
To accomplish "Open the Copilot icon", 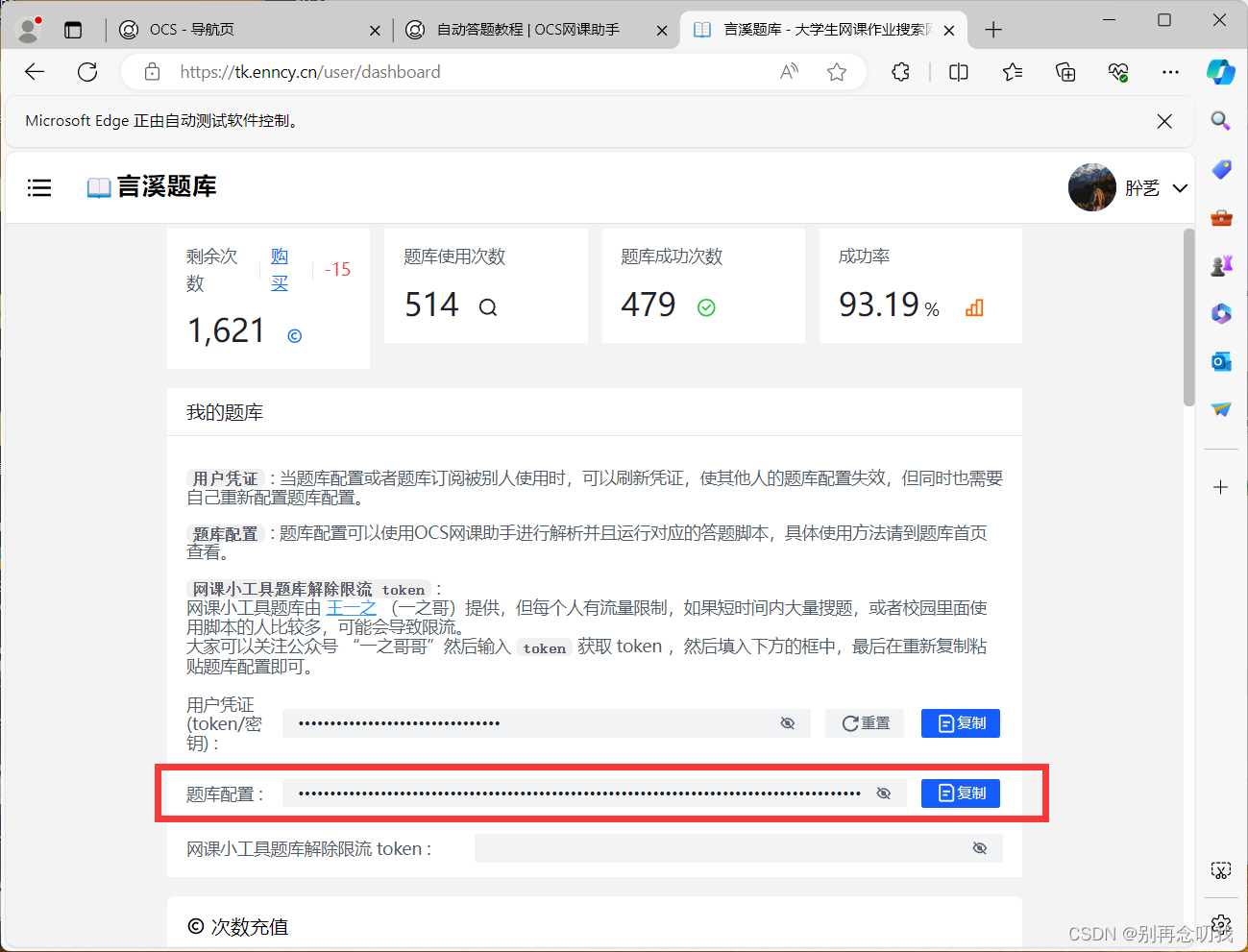I will click(1220, 72).
